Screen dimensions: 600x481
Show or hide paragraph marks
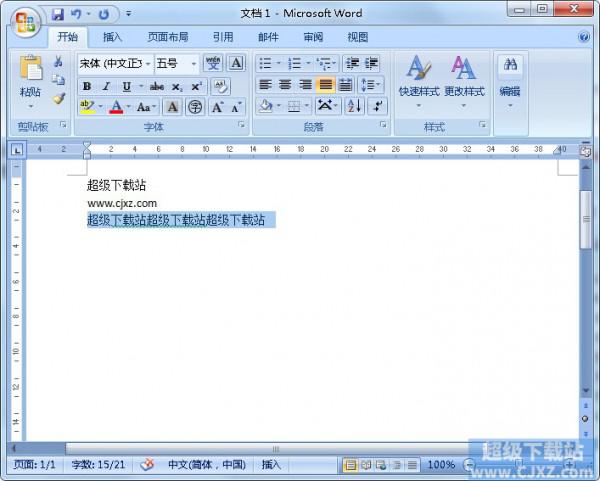[377, 106]
